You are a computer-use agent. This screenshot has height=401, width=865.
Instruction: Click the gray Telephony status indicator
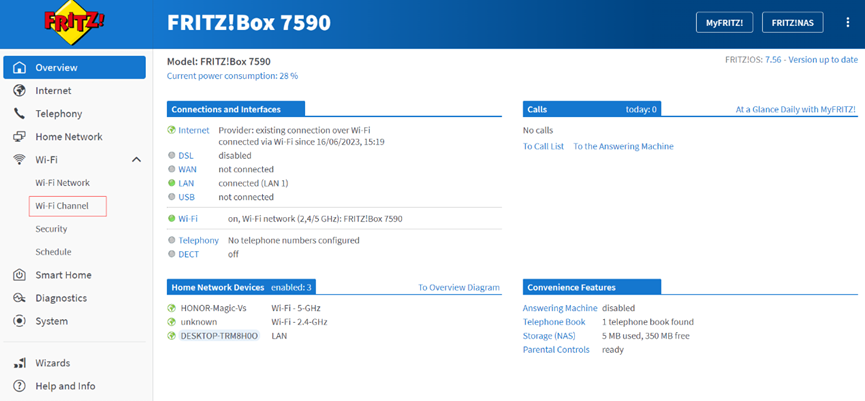click(x=172, y=240)
